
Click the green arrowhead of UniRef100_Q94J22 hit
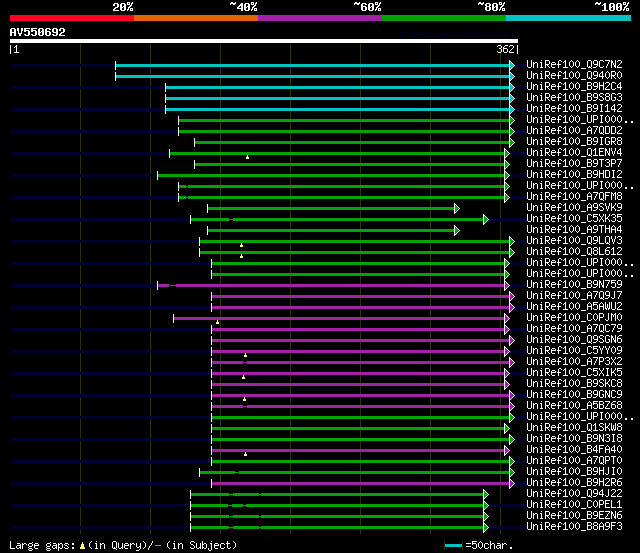point(486,495)
